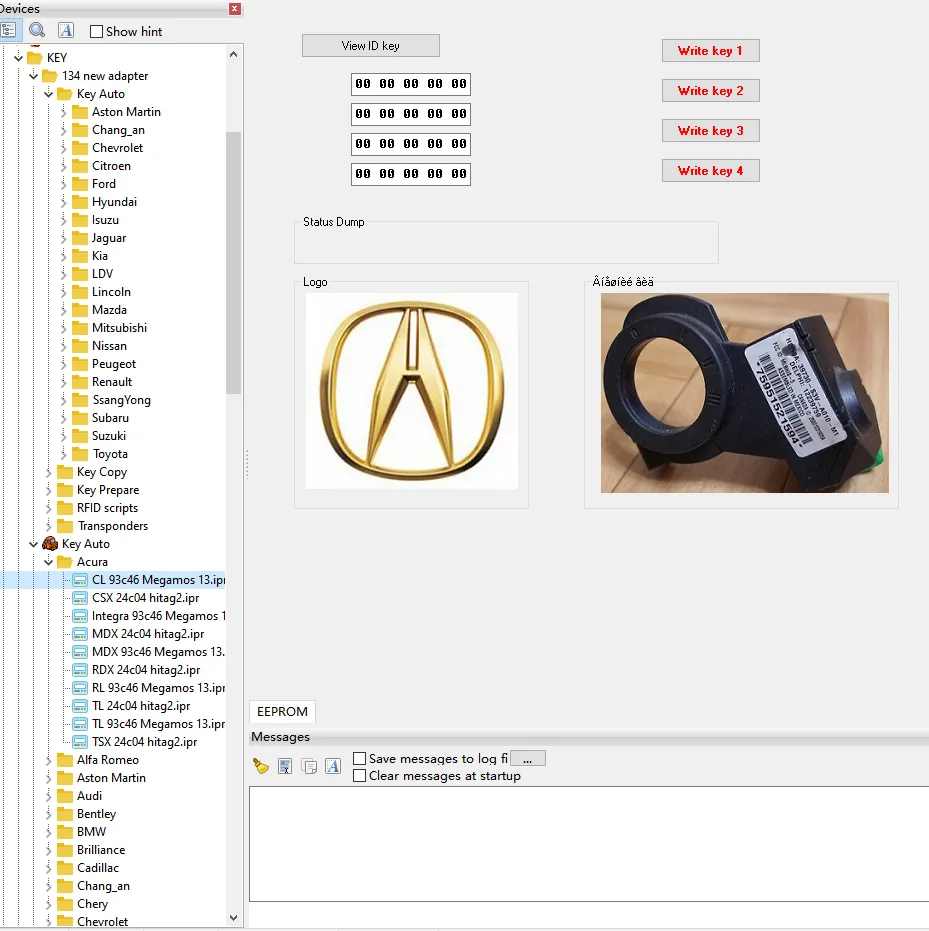Select MDX 24c04 hitag2.ipr in tree

pyautogui.click(x=148, y=634)
